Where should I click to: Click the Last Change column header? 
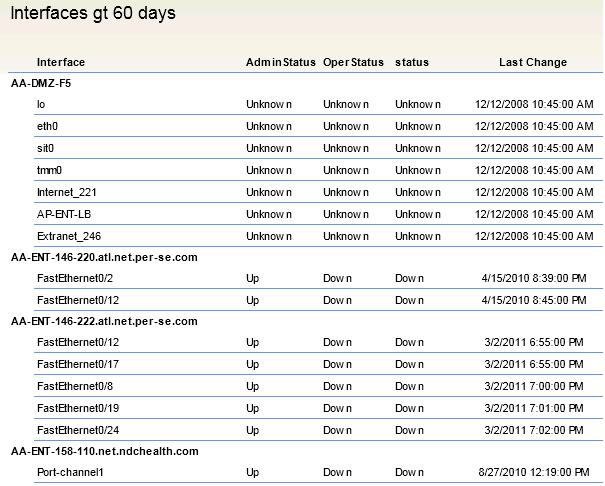point(533,62)
